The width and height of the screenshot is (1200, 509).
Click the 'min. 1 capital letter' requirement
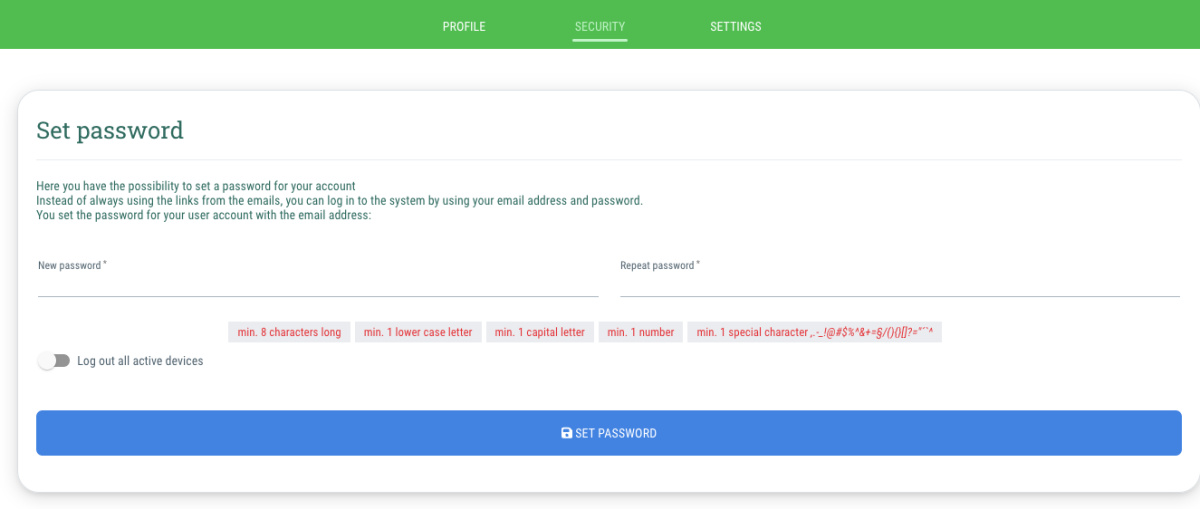540,332
